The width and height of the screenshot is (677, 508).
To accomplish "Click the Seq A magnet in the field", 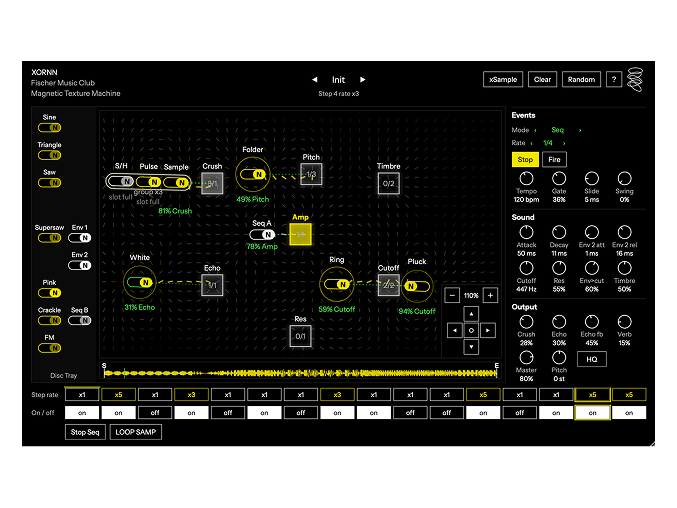I will 262,234.
